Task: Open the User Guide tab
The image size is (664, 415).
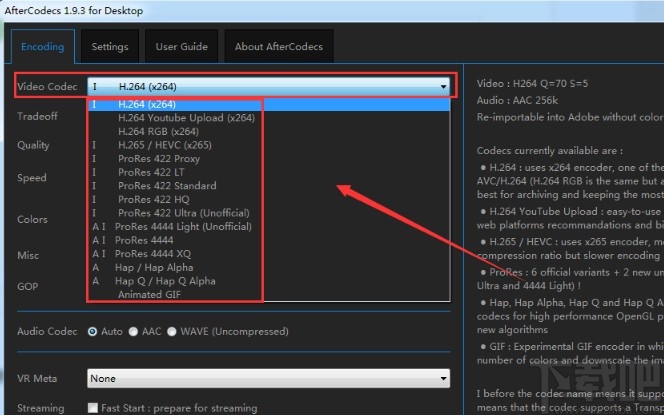Action: (x=181, y=47)
